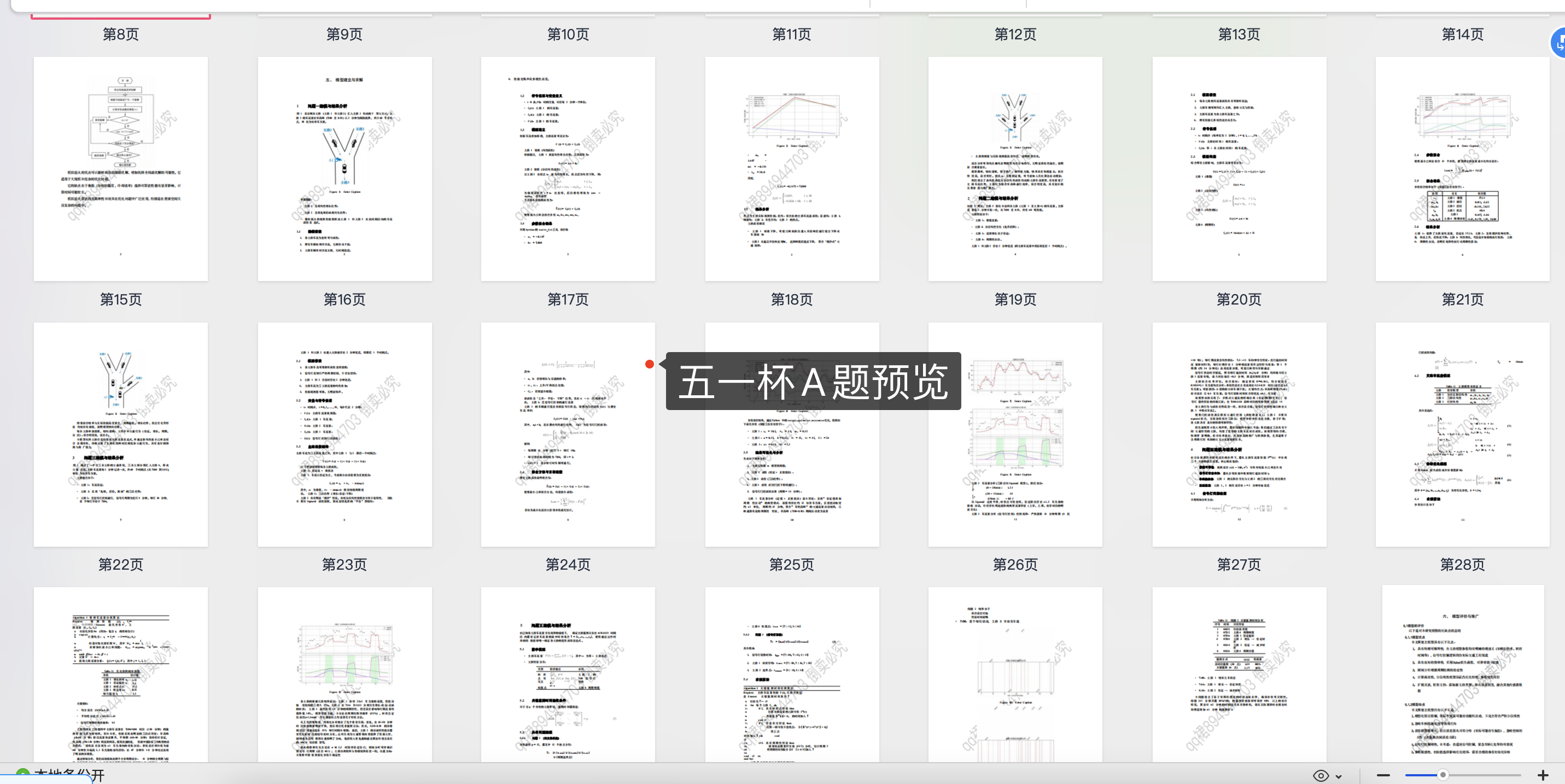Click the 第8页 page label
Screen dimensions: 1565x784
click(x=120, y=34)
